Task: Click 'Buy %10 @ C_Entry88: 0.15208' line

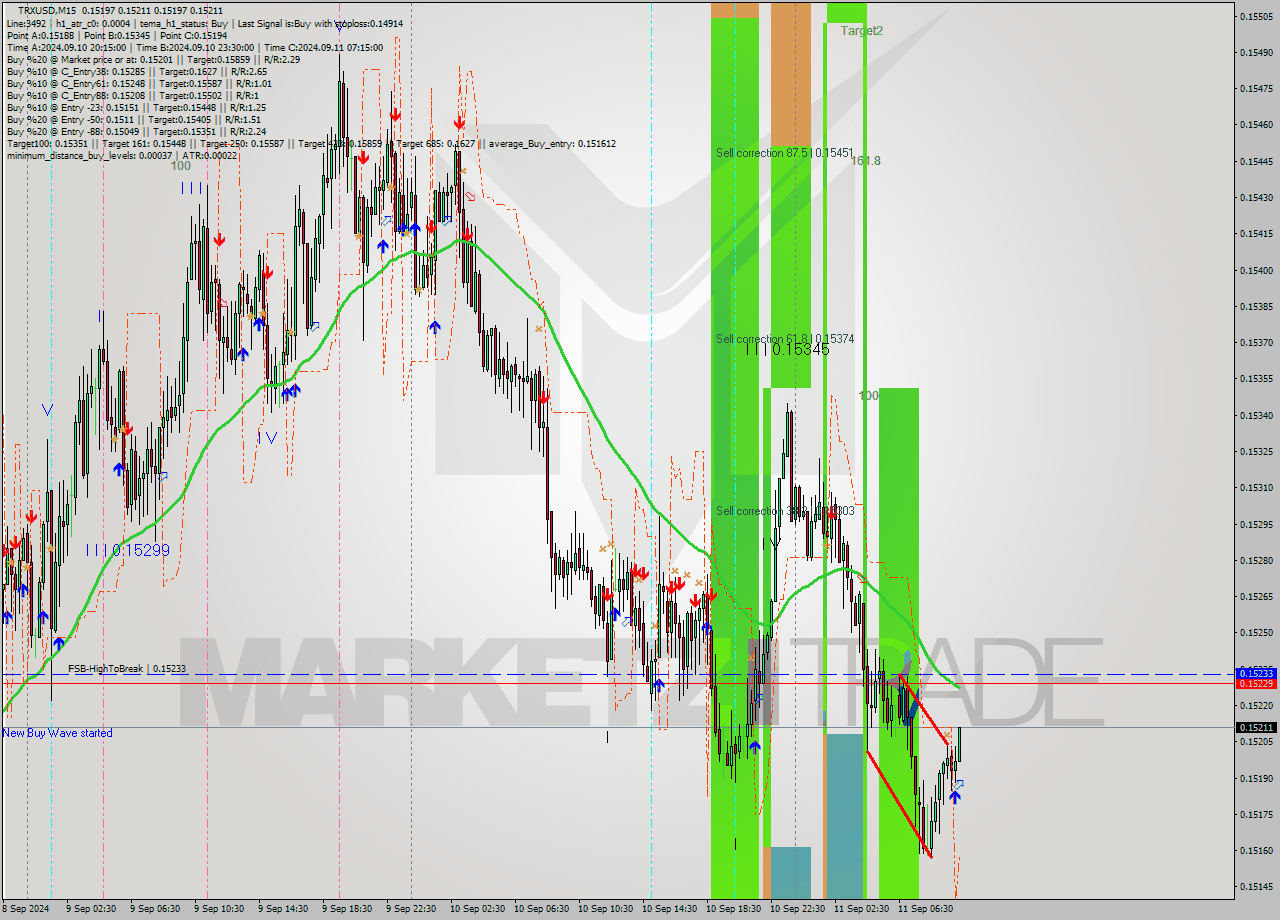Action: tap(132, 95)
